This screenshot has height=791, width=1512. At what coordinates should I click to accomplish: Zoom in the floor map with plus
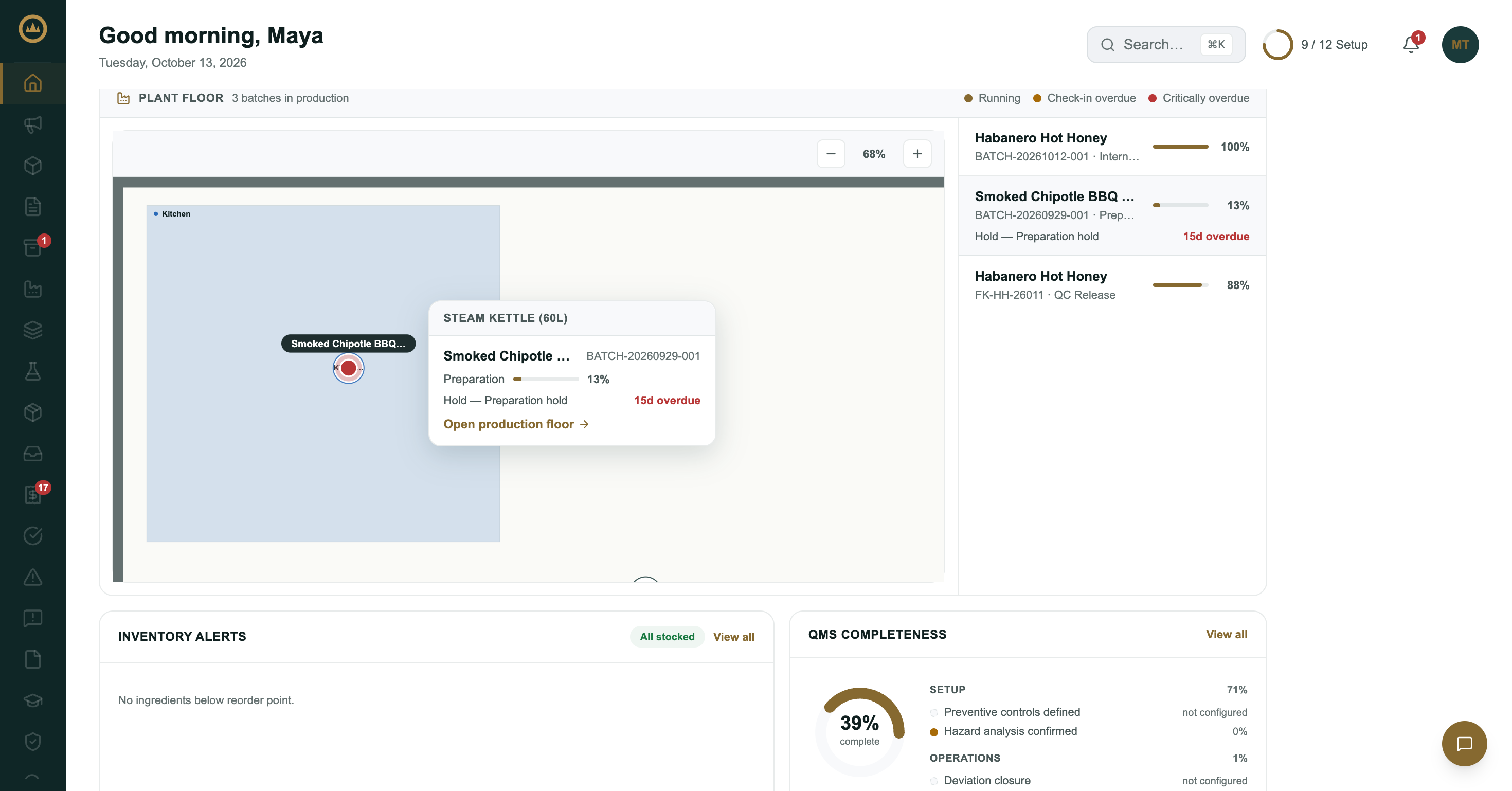(917, 154)
